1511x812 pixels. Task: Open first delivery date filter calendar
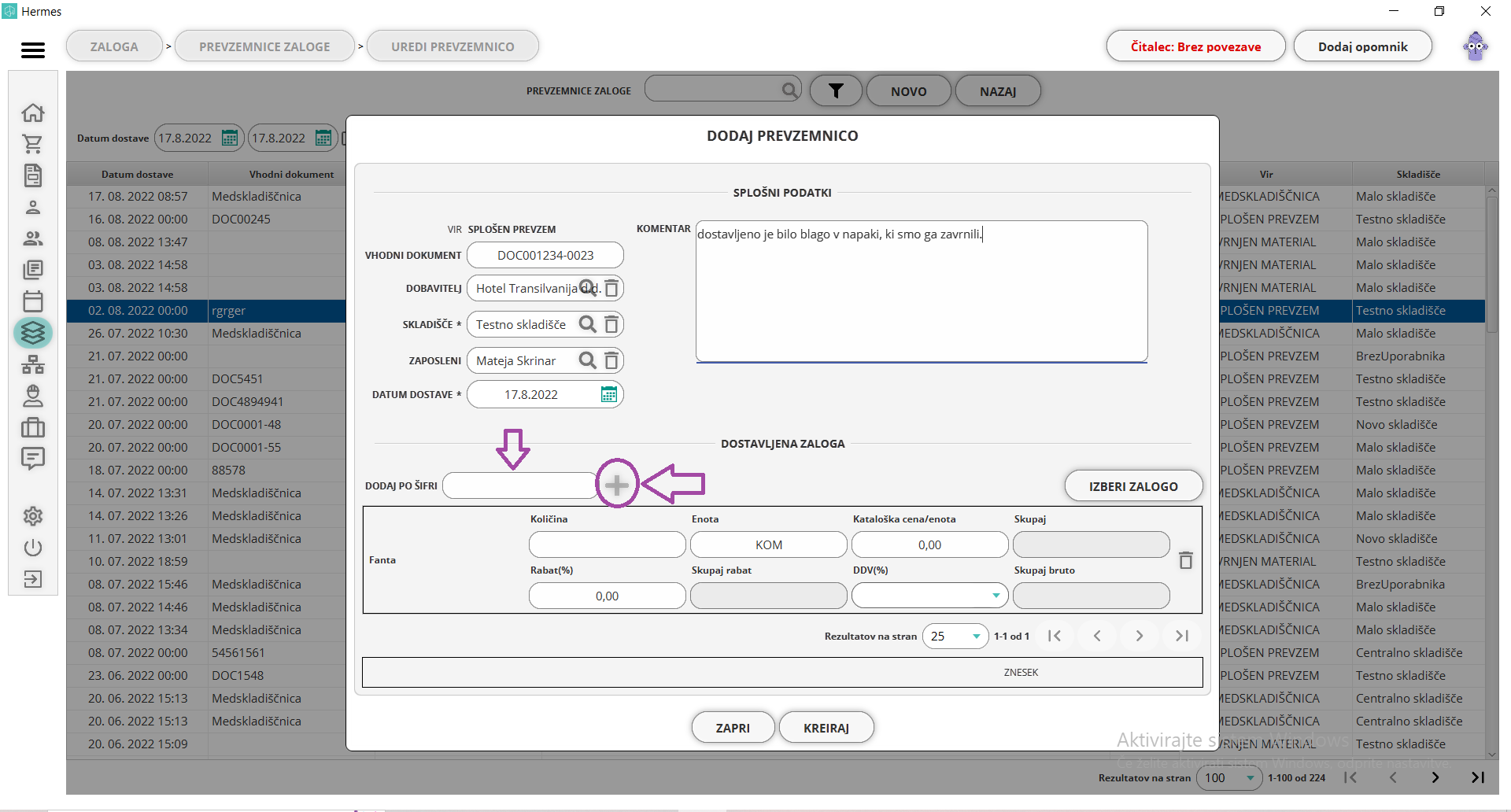(x=230, y=138)
